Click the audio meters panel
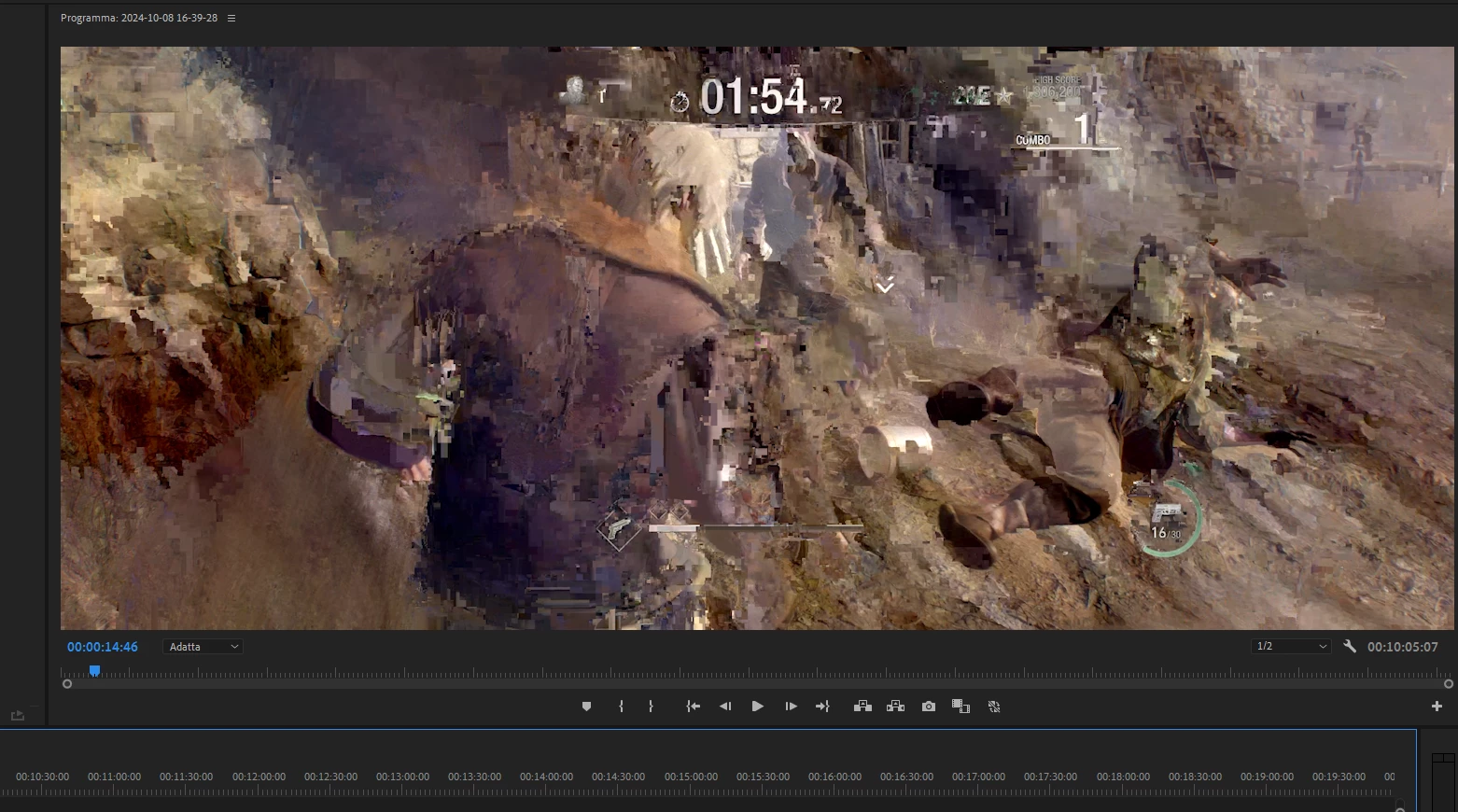The height and width of the screenshot is (812, 1458). coord(1443,781)
